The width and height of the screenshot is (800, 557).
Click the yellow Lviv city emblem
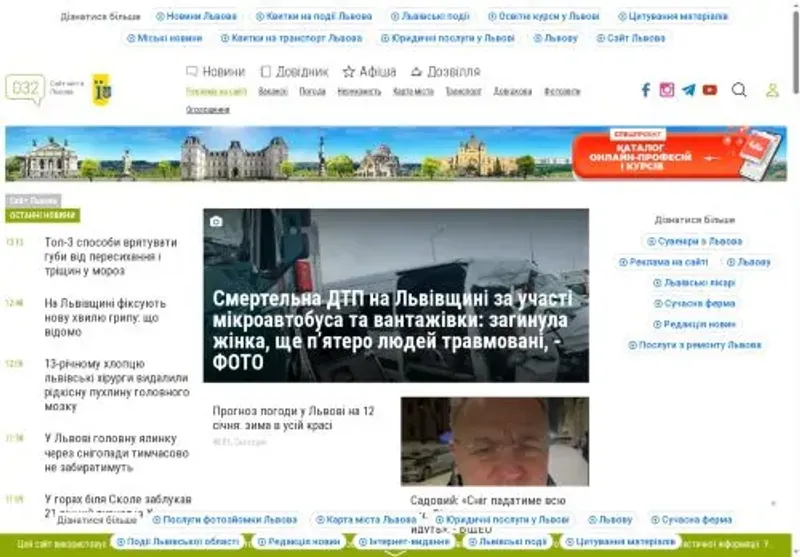(x=102, y=90)
